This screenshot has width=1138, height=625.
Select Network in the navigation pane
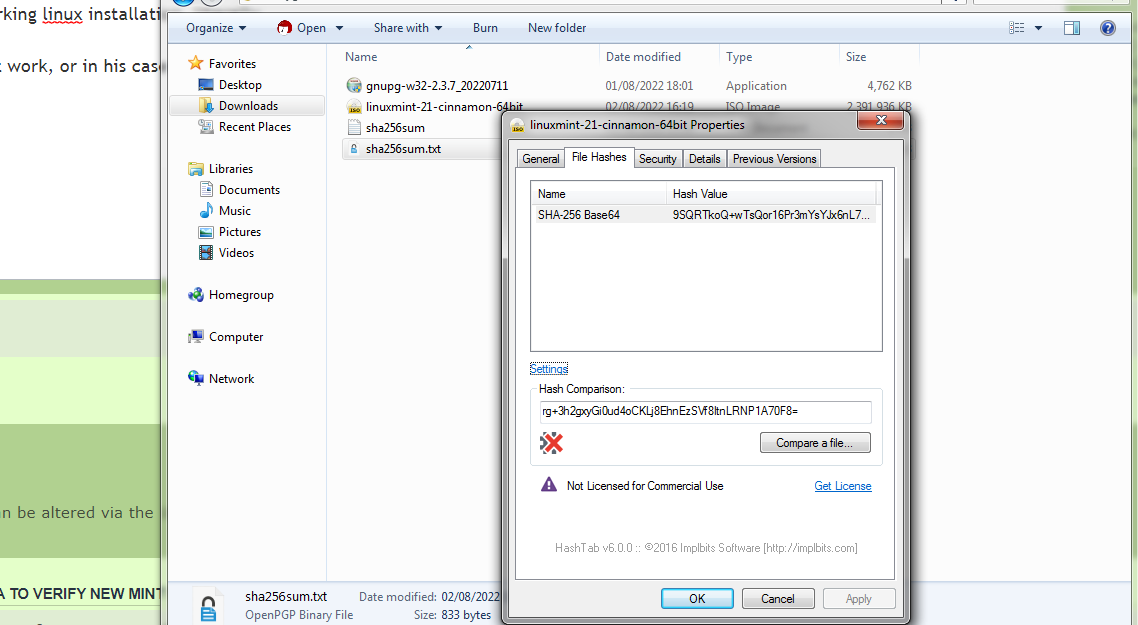coord(232,380)
